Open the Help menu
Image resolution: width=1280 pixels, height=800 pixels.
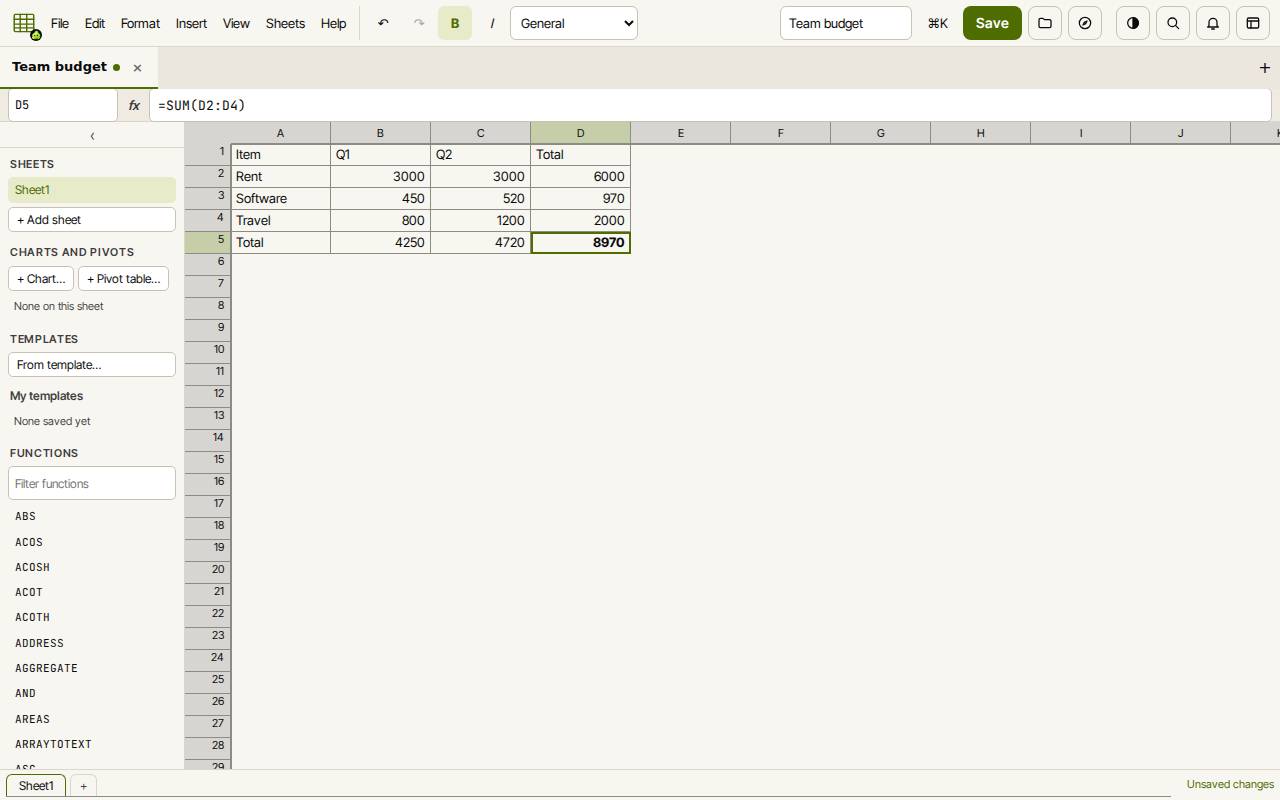[x=333, y=23]
